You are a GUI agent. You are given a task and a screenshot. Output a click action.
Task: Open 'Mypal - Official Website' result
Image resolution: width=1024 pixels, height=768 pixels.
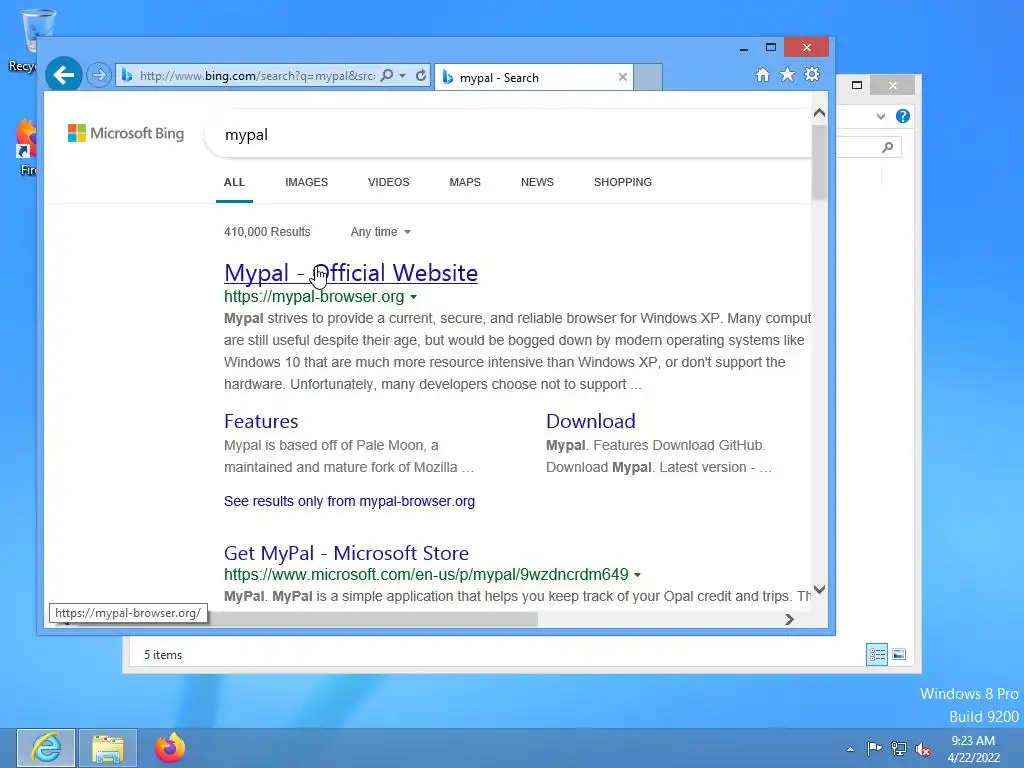[x=351, y=273]
